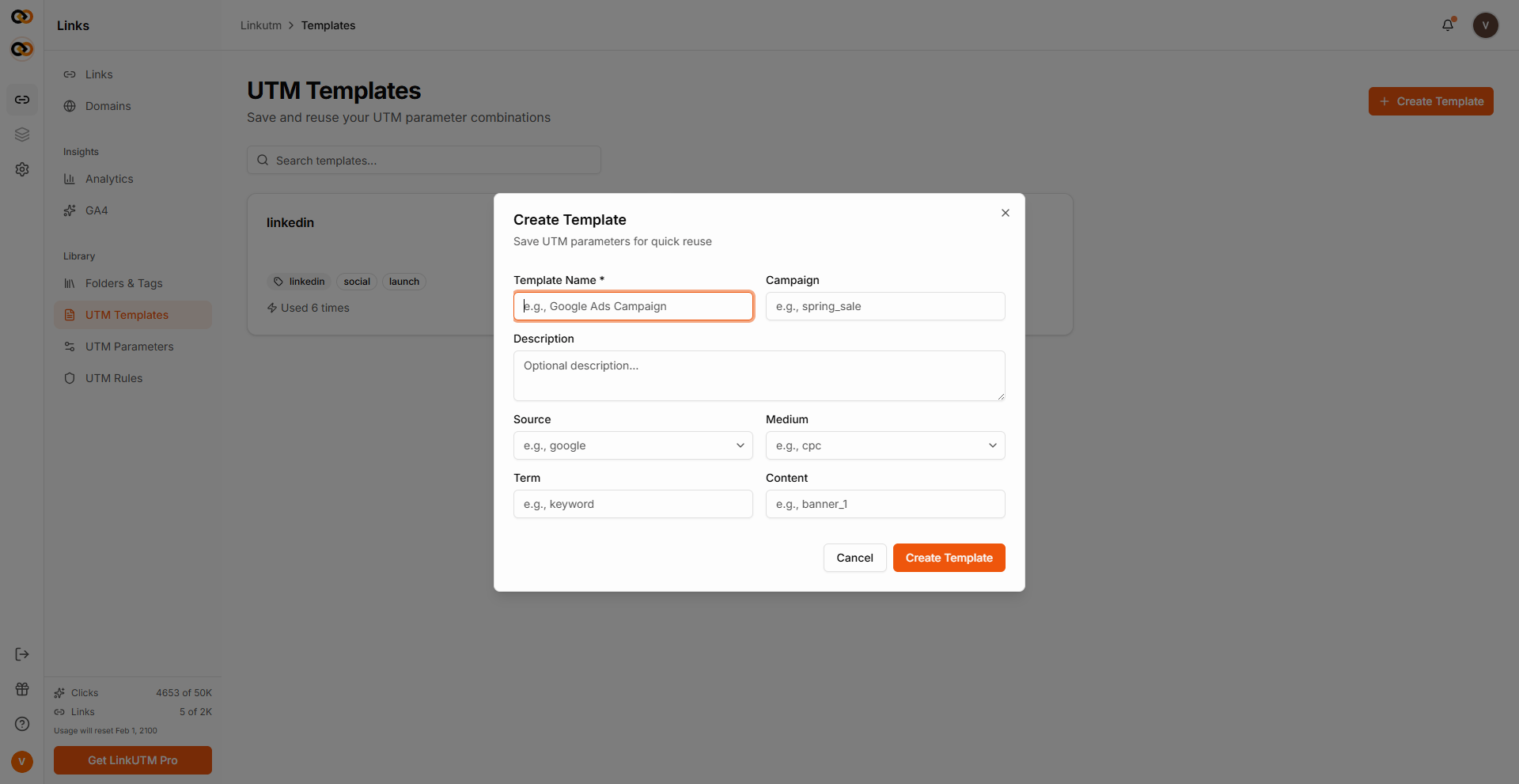Viewport: 1519px width, 784px height.
Task: Click the Templates breadcrumb
Action: point(328,25)
